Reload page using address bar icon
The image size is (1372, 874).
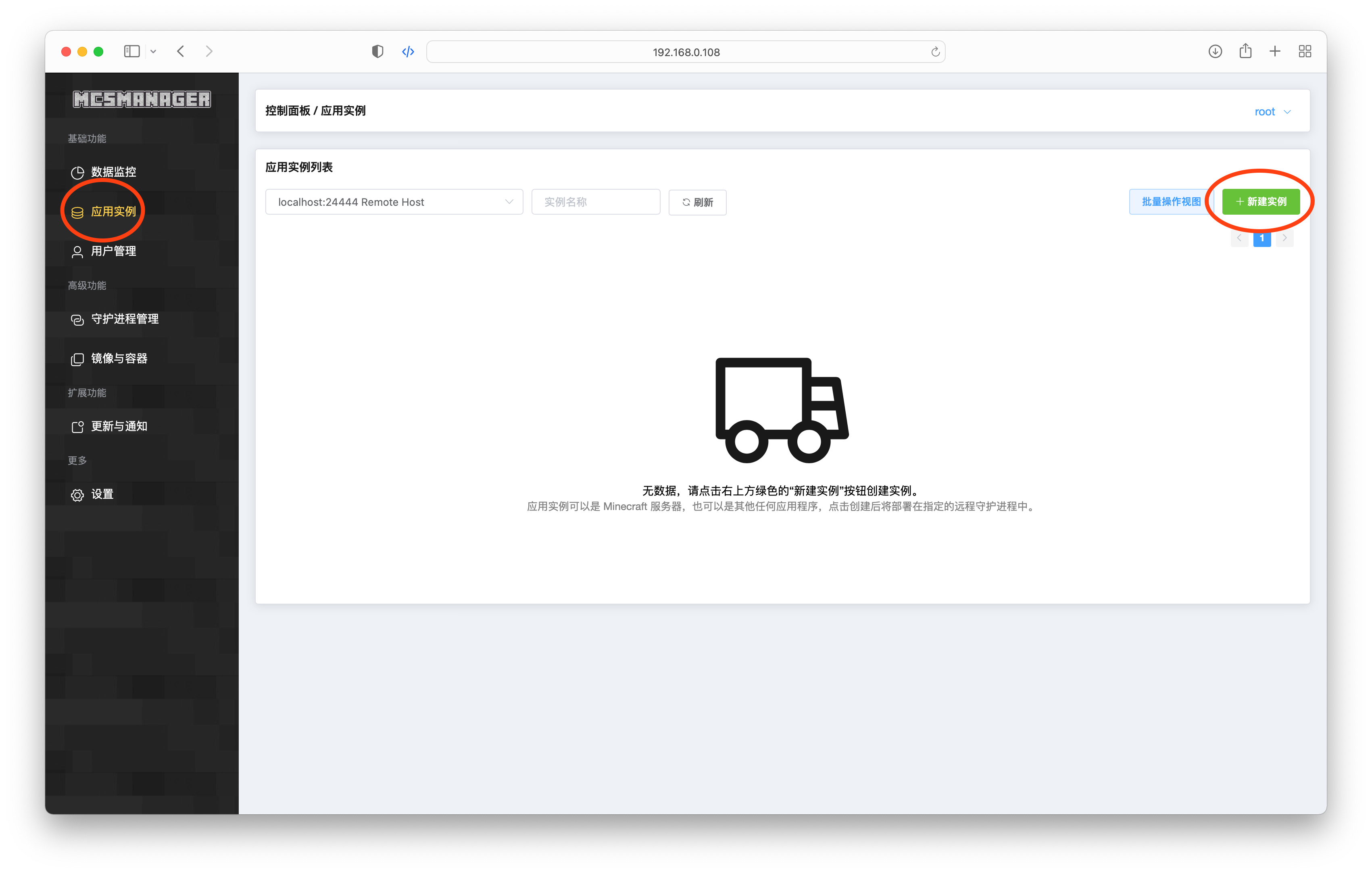pos(935,52)
